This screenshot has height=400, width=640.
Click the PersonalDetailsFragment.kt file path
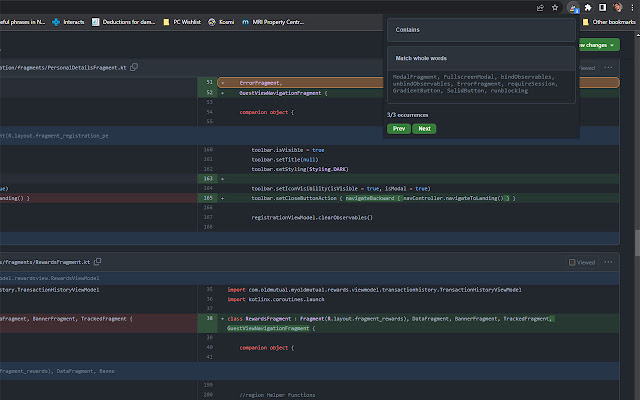click(63, 68)
